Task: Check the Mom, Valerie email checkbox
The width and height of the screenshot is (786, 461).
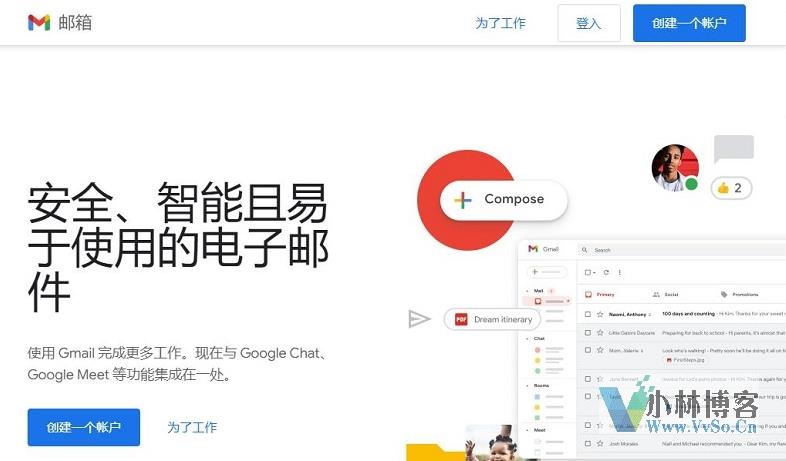Action: point(588,350)
